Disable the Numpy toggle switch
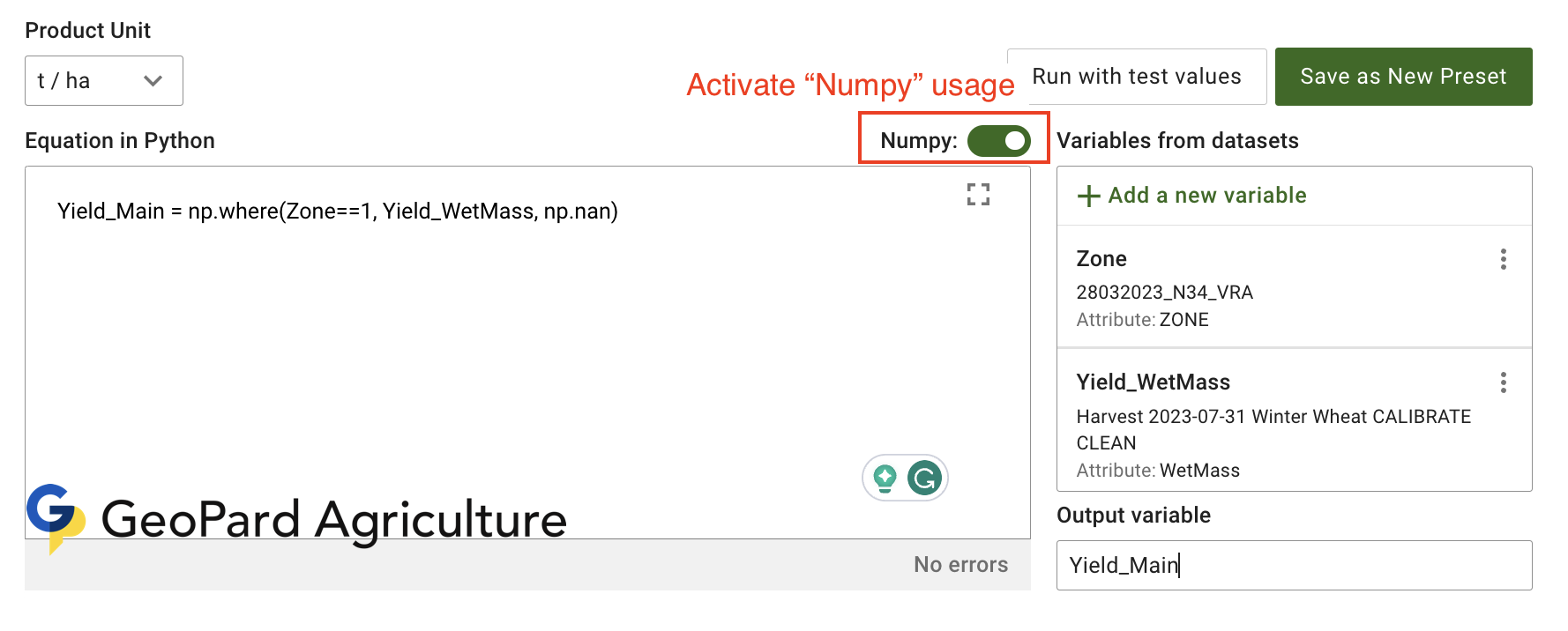 pos(998,141)
